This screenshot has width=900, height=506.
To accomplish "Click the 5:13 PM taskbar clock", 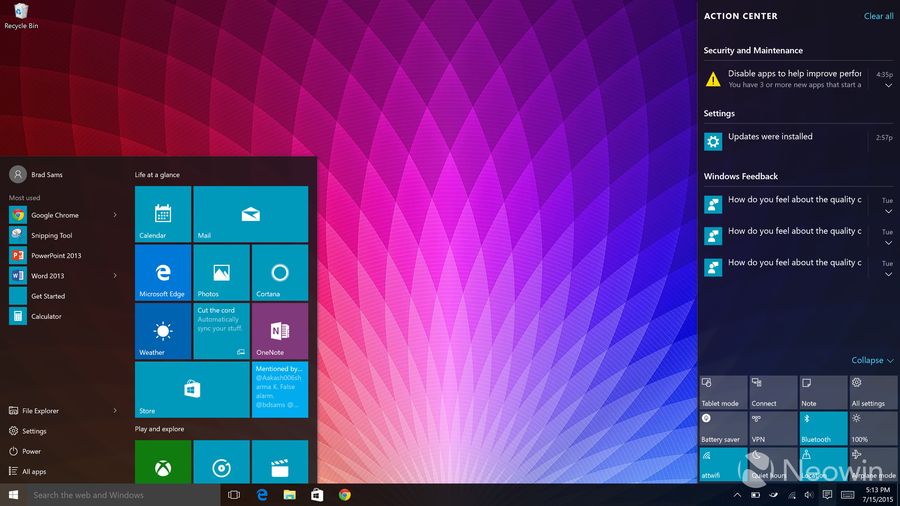I will tap(878, 495).
